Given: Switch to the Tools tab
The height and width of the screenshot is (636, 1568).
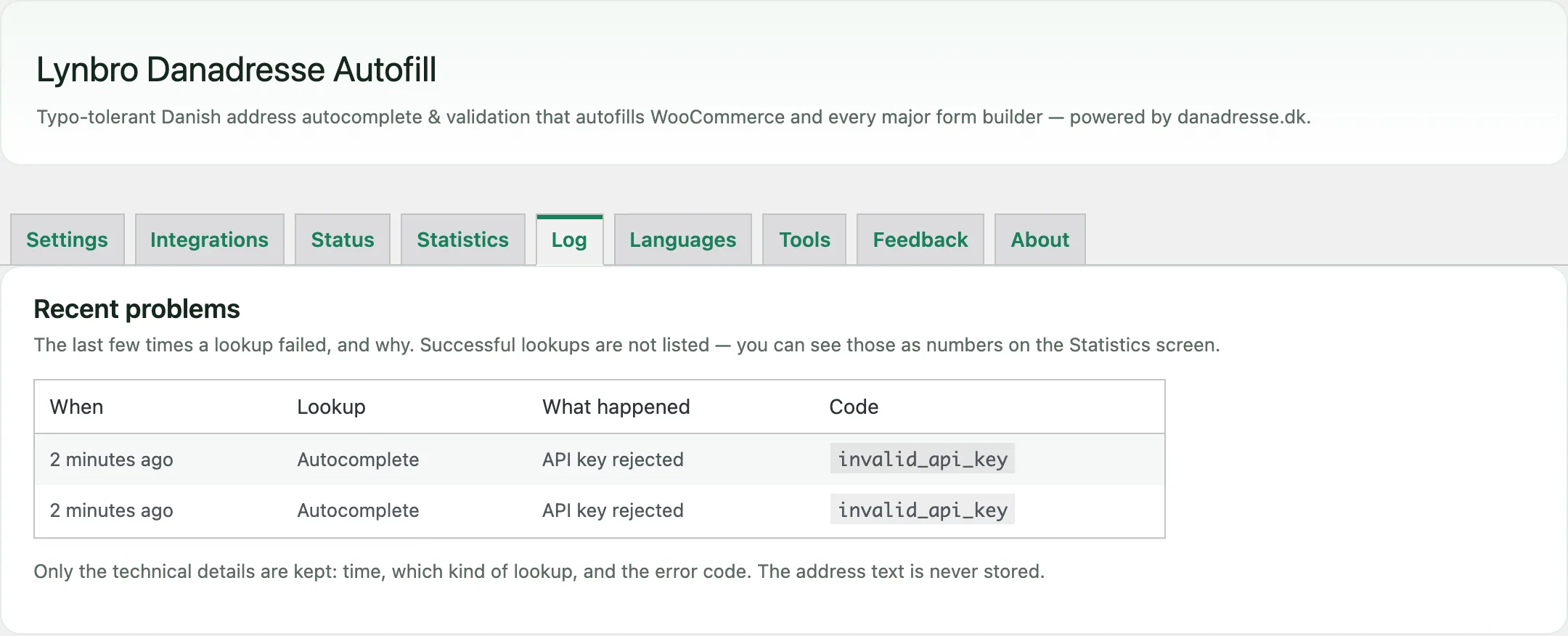Looking at the screenshot, I should tap(804, 240).
